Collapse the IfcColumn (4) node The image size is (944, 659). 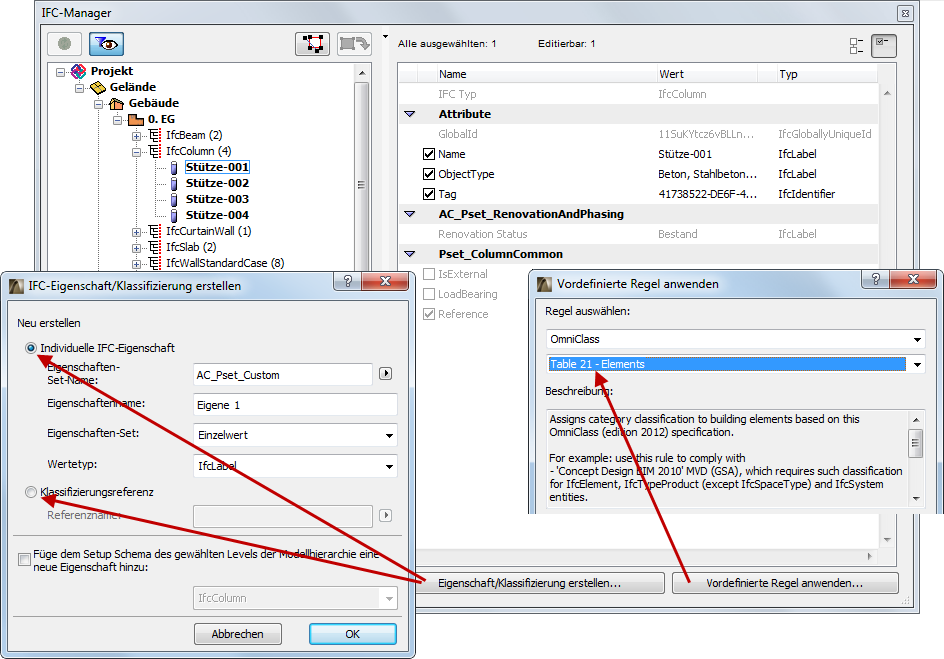pyautogui.click(x=136, y=152)
